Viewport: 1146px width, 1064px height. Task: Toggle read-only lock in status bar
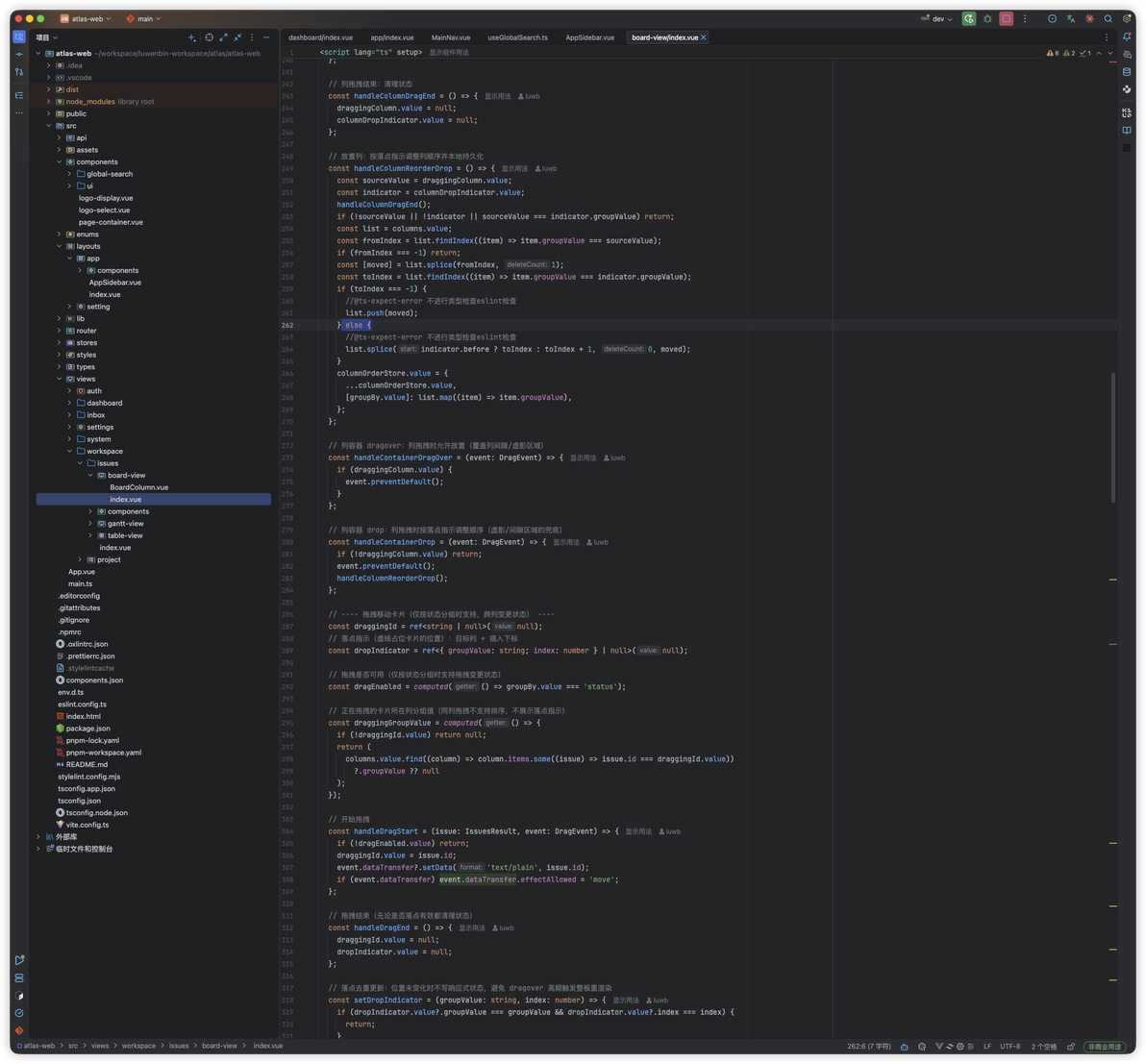(1071, 1047)
